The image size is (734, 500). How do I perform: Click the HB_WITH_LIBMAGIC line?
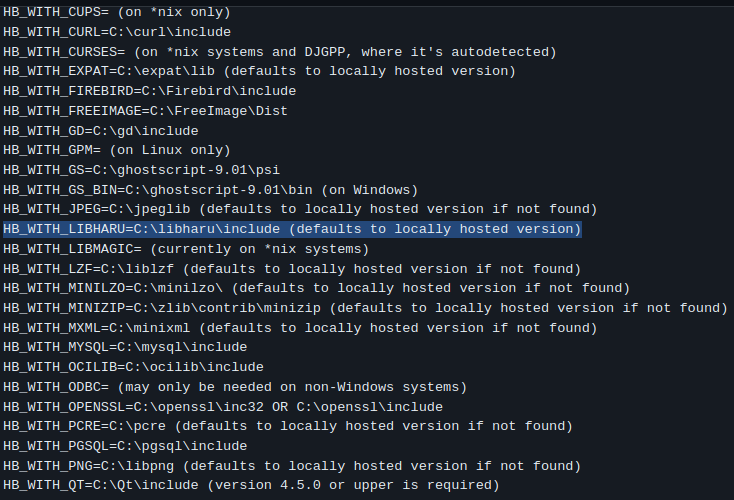(186, 249)
